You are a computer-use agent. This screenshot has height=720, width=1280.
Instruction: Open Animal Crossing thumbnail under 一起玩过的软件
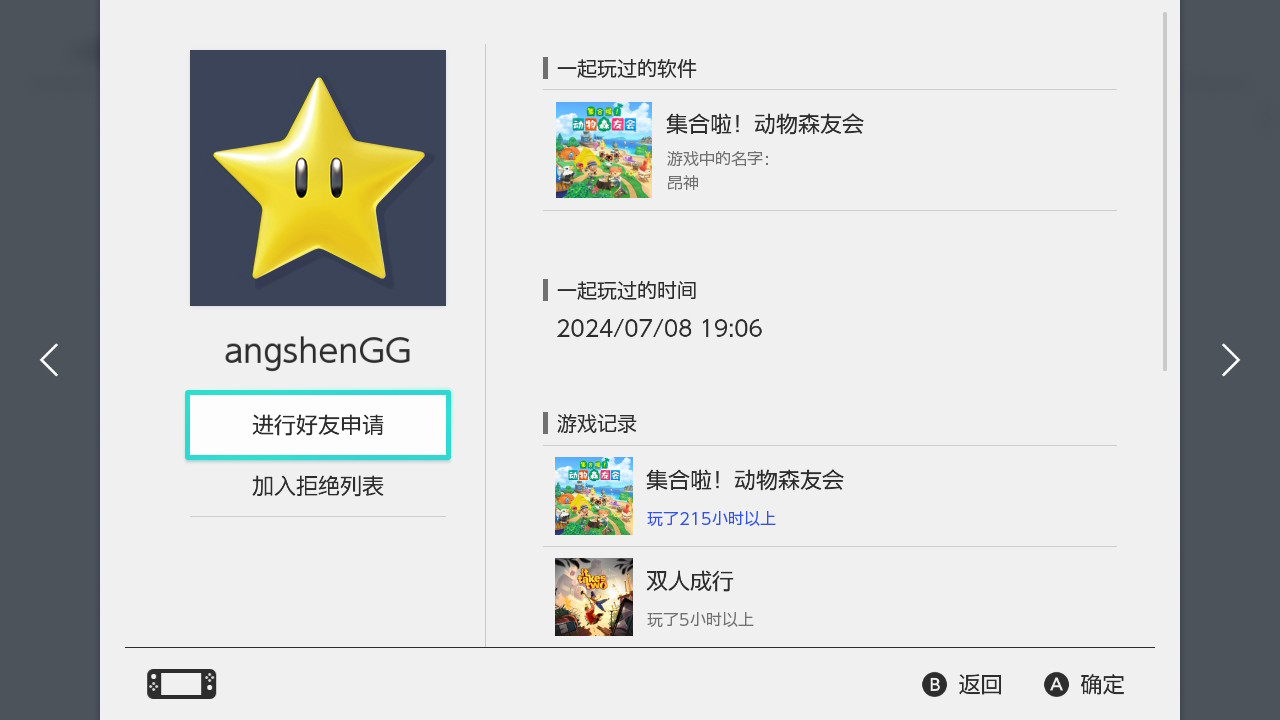pos(604,150)
